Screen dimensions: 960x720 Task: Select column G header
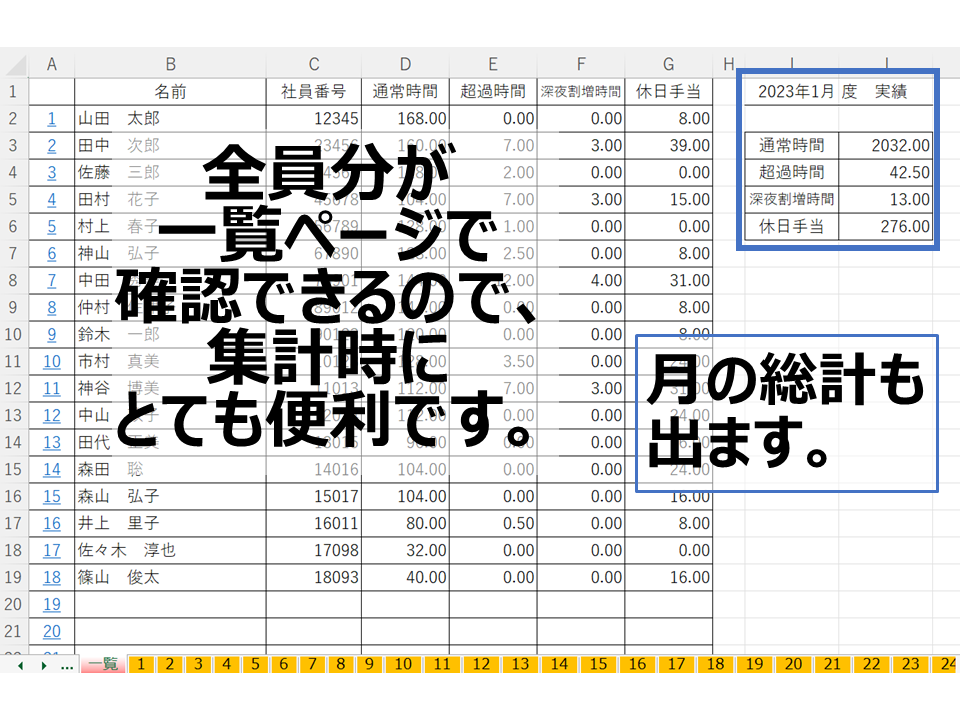click(x=669, y=64)
